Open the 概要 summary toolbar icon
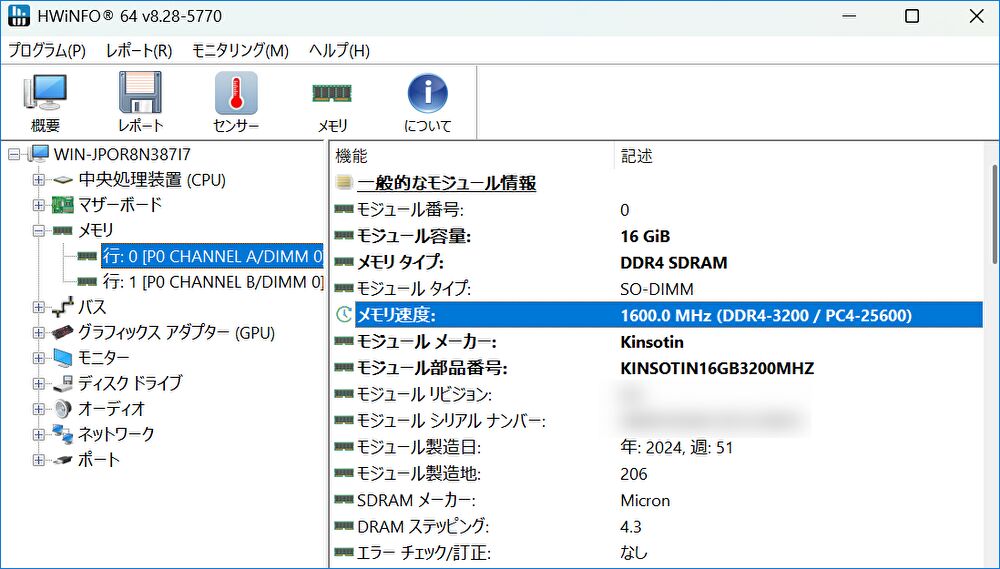This screenshot has height=569, width=1000. [45, 93]
